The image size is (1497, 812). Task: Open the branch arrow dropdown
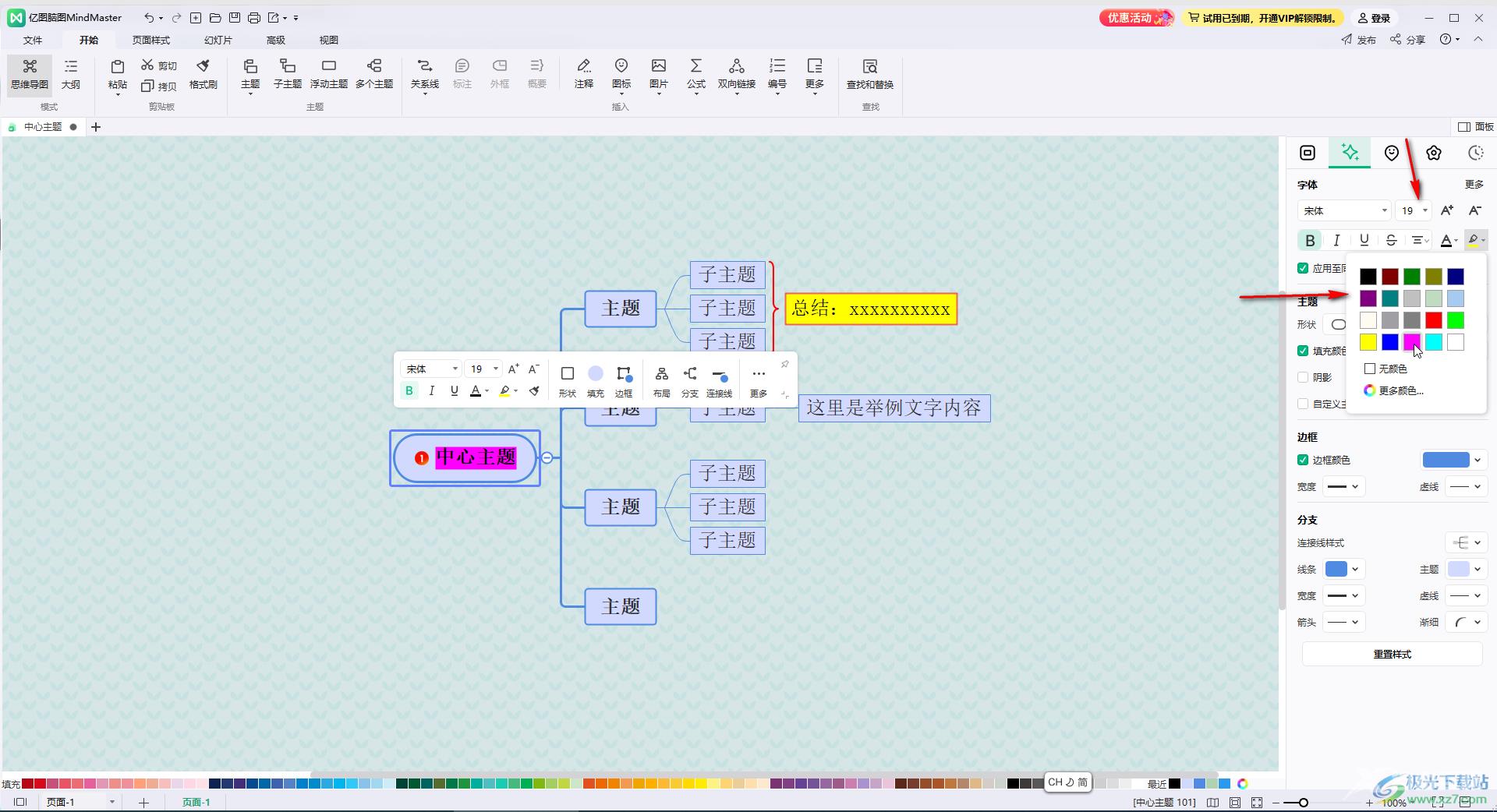click(1343, 622)
